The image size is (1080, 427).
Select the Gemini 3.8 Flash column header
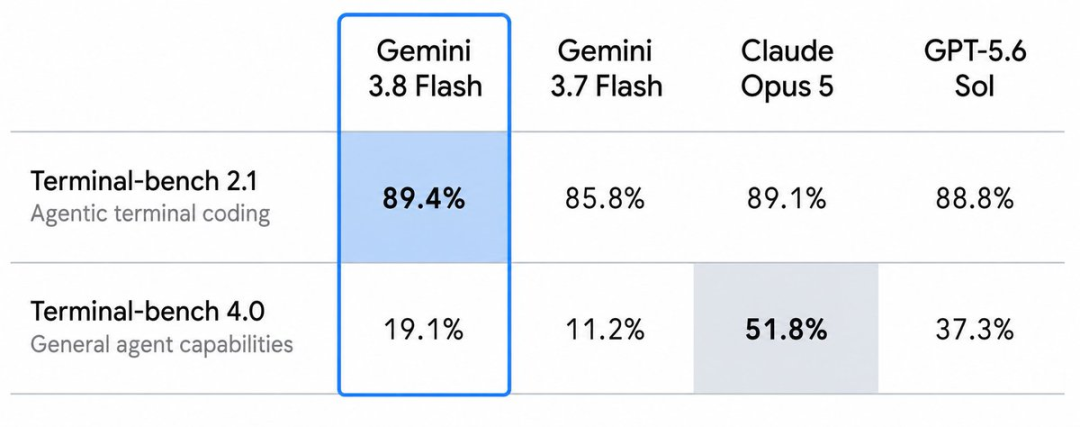click(x=424, y=69)
